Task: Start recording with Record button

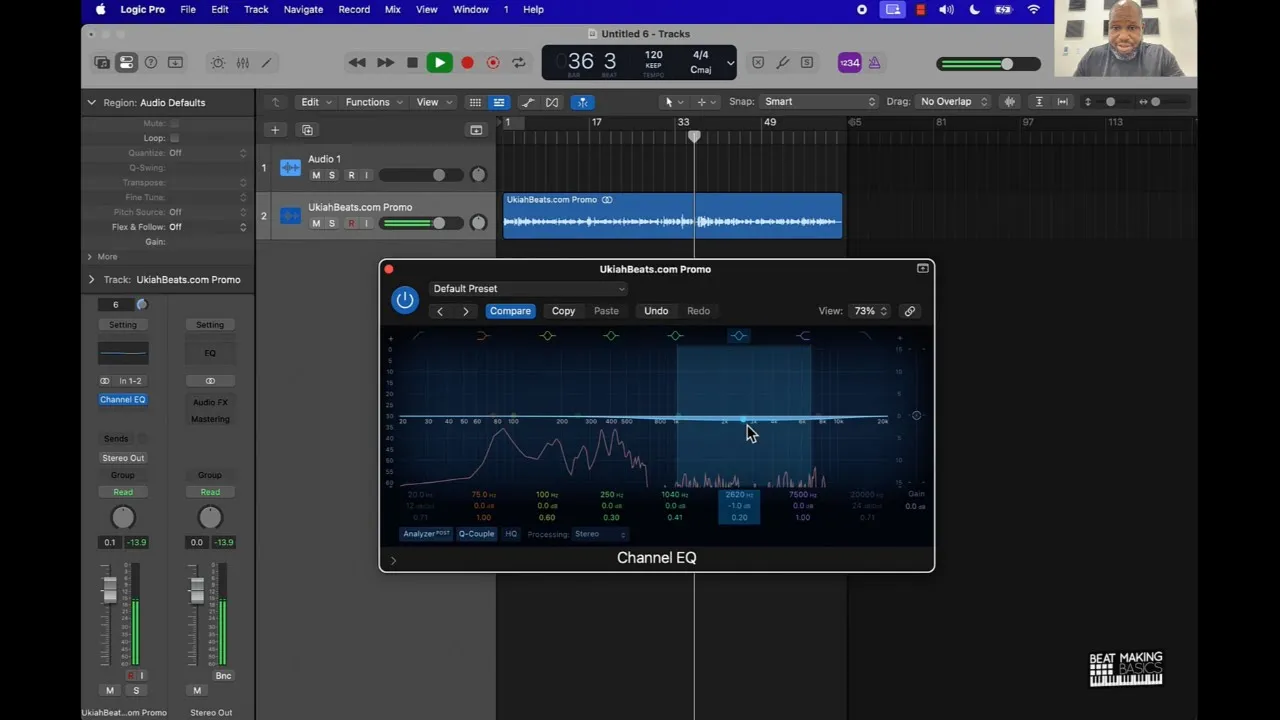Action: (467, 63)
